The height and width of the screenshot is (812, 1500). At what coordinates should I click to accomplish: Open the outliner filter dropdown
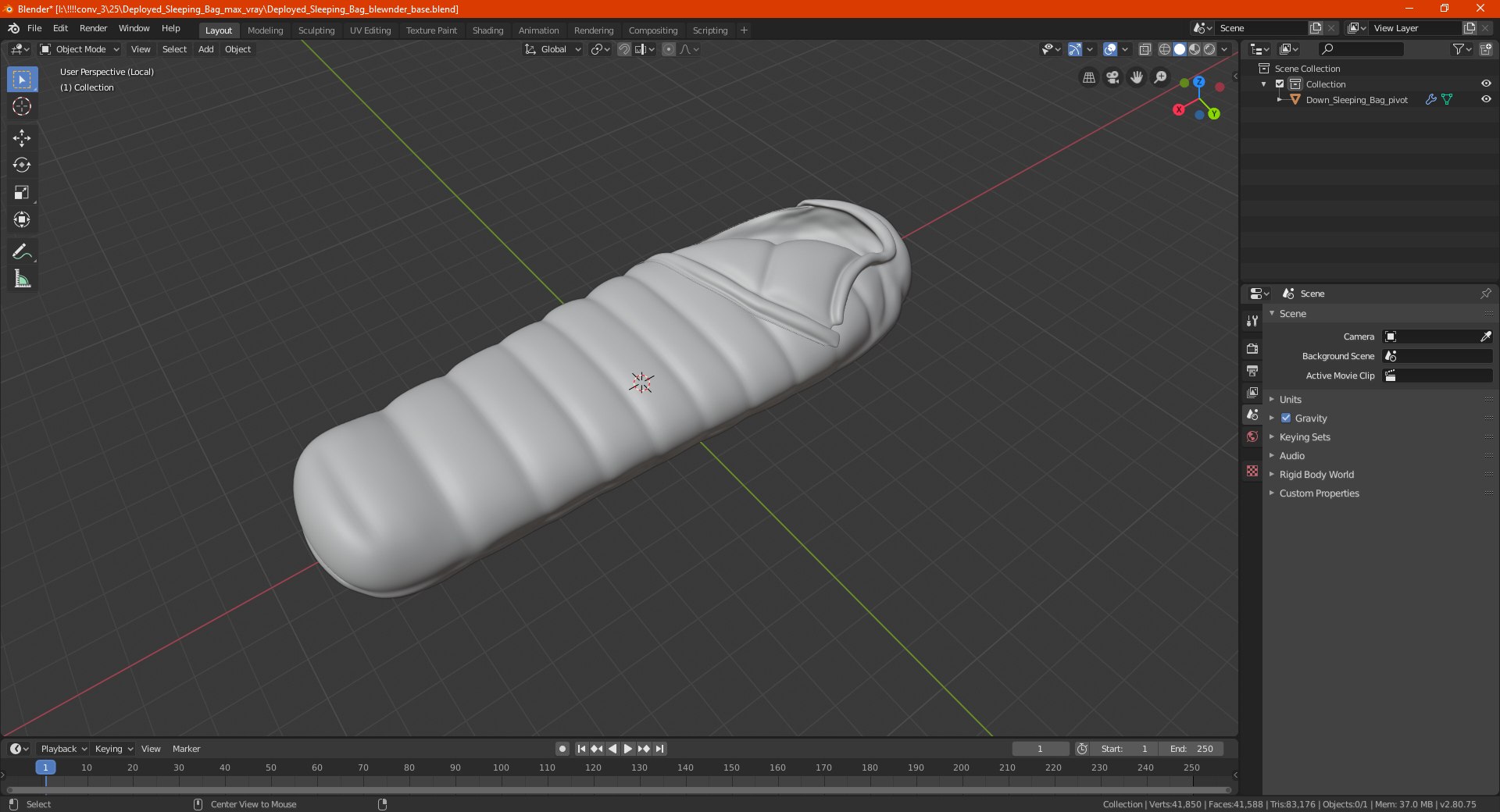pos(1462,49)
